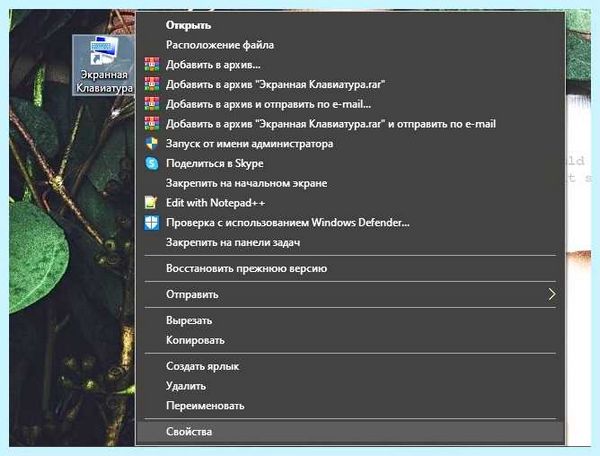This screenshot has height=456, width=600.
Task: Select Закрепить на начальном экране
Action: (x=350, y=183)
